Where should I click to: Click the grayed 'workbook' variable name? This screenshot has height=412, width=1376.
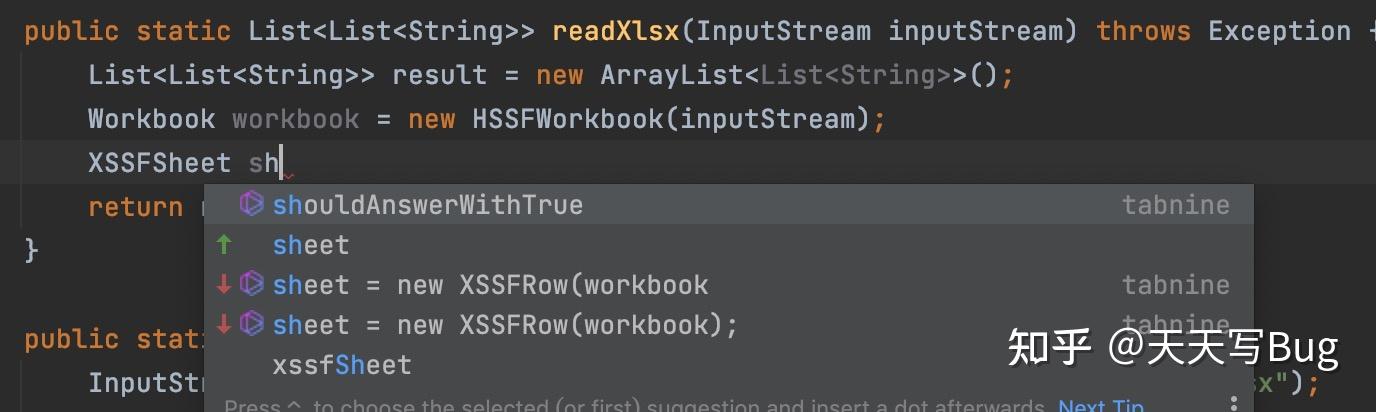(x=295, y=119)
